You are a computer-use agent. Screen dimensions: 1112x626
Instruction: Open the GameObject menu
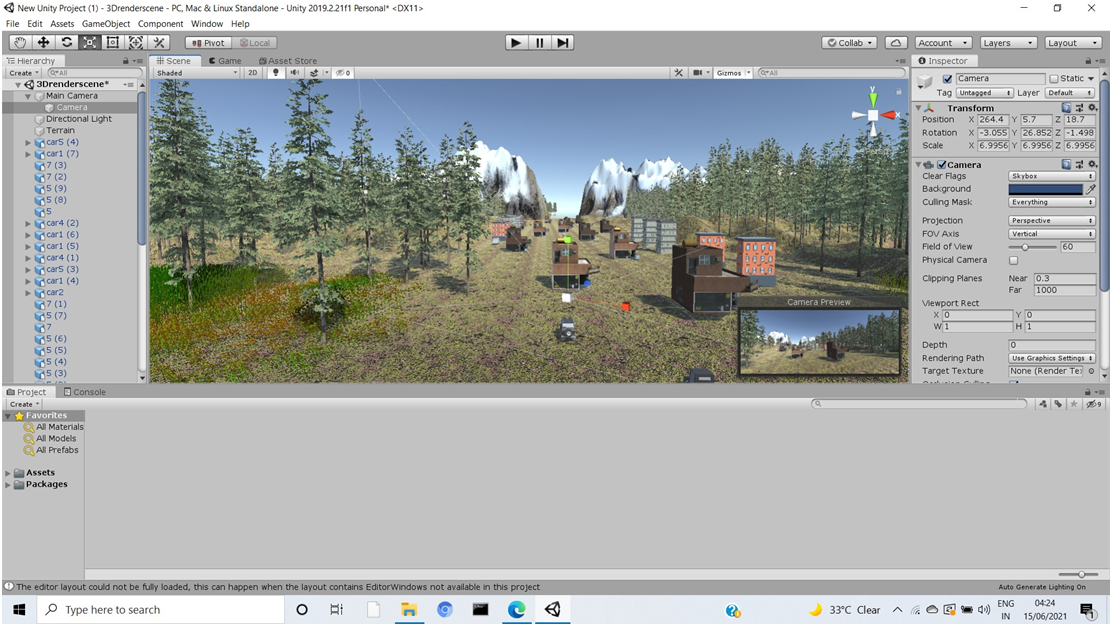click(106, 23)
